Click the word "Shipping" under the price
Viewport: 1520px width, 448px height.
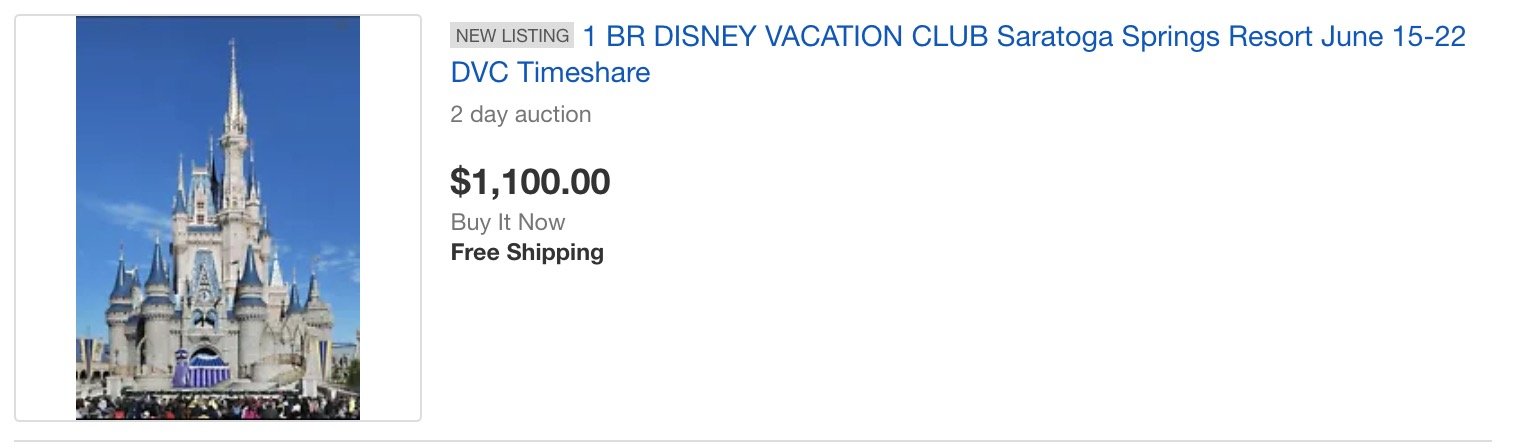click(x=558, y=252)
